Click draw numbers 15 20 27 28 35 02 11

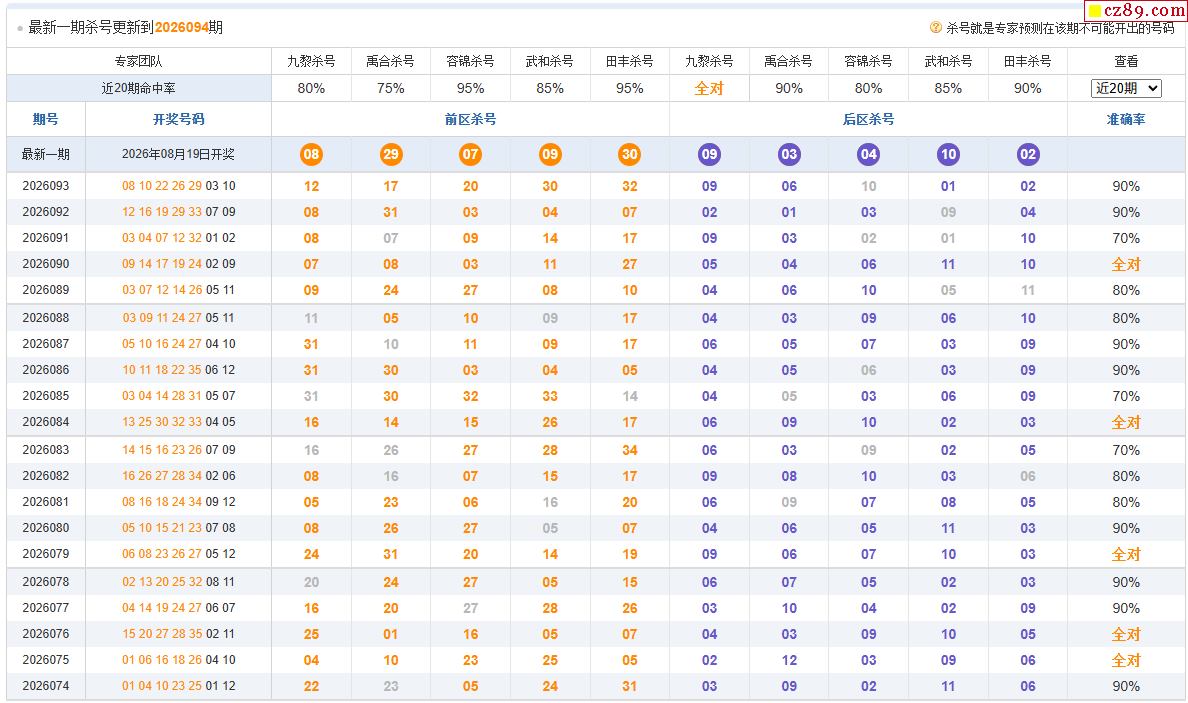tap(179, 633)
